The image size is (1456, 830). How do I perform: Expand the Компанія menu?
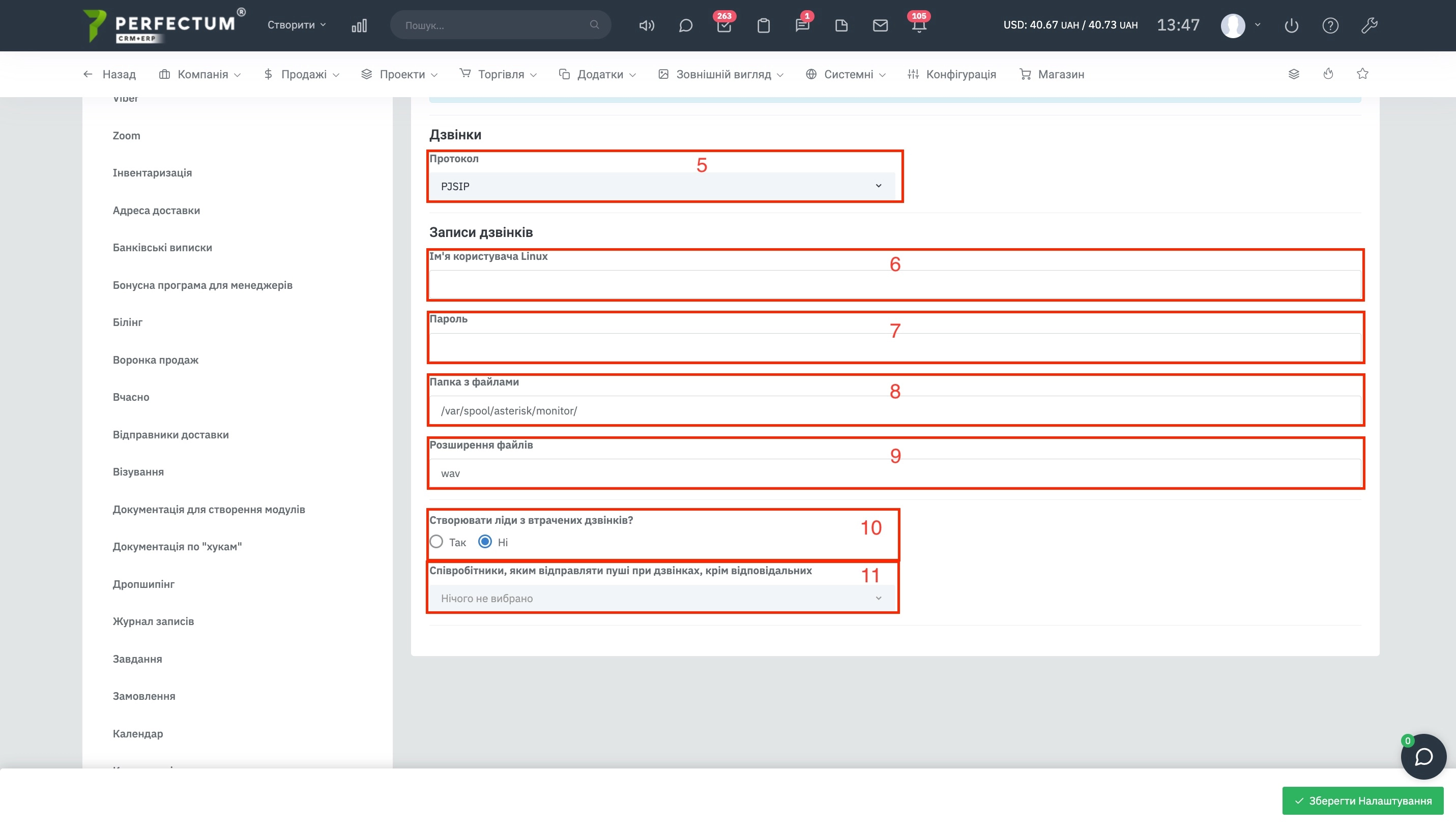pos(200,74)
